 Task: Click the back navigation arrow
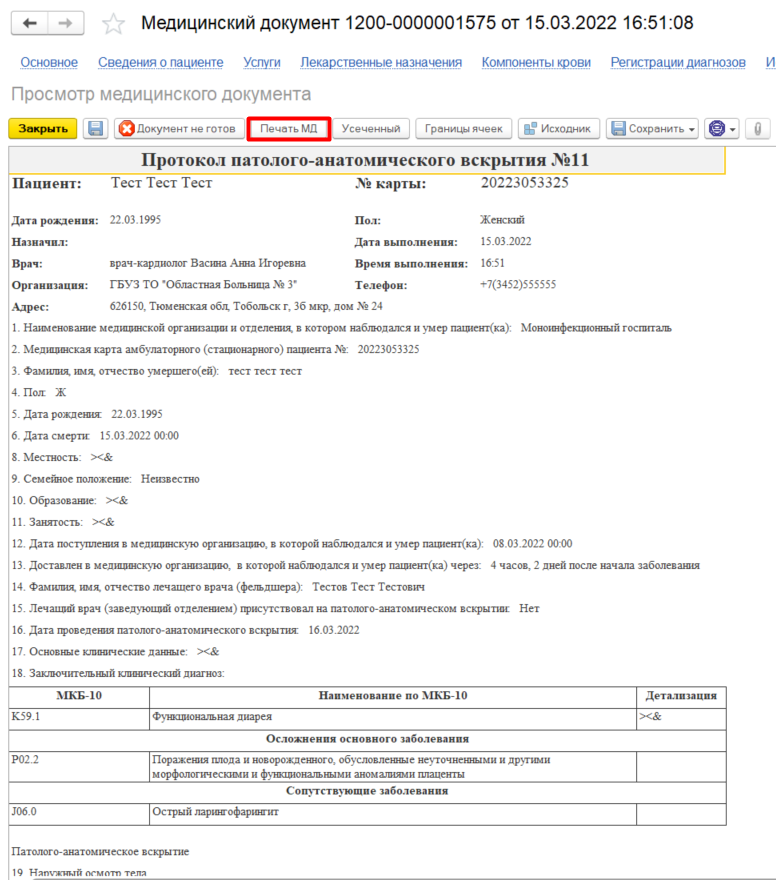pos(30,23)
